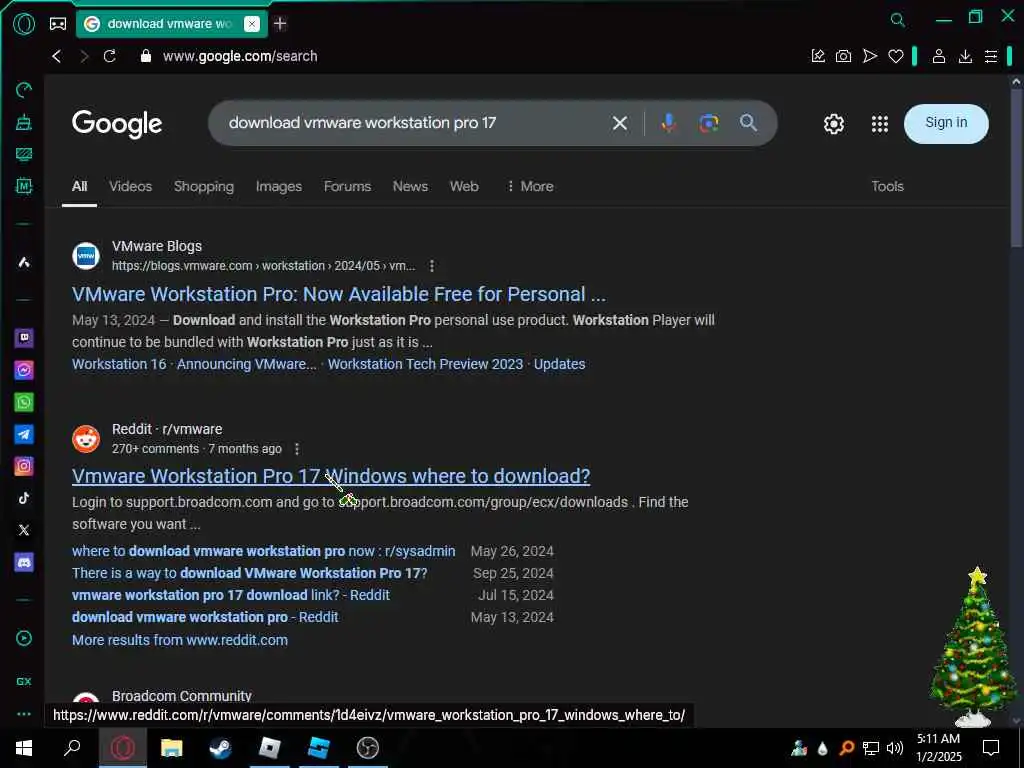Screen dimensions: 1024x768
Task: Open X (Twitter) in the sidebar
Action: click(24, 530)
